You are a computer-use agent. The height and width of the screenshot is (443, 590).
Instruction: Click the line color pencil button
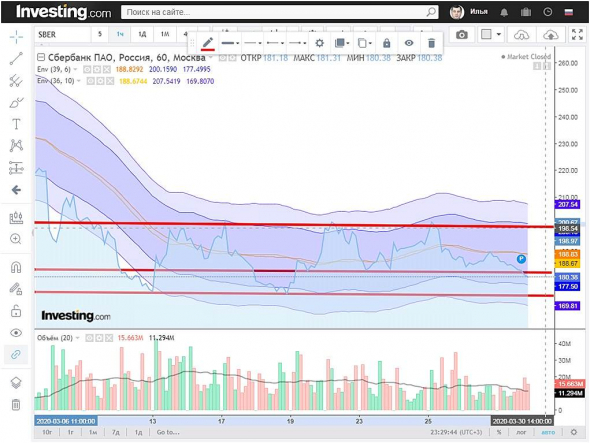pyautogui.click(x=208, y=43)
